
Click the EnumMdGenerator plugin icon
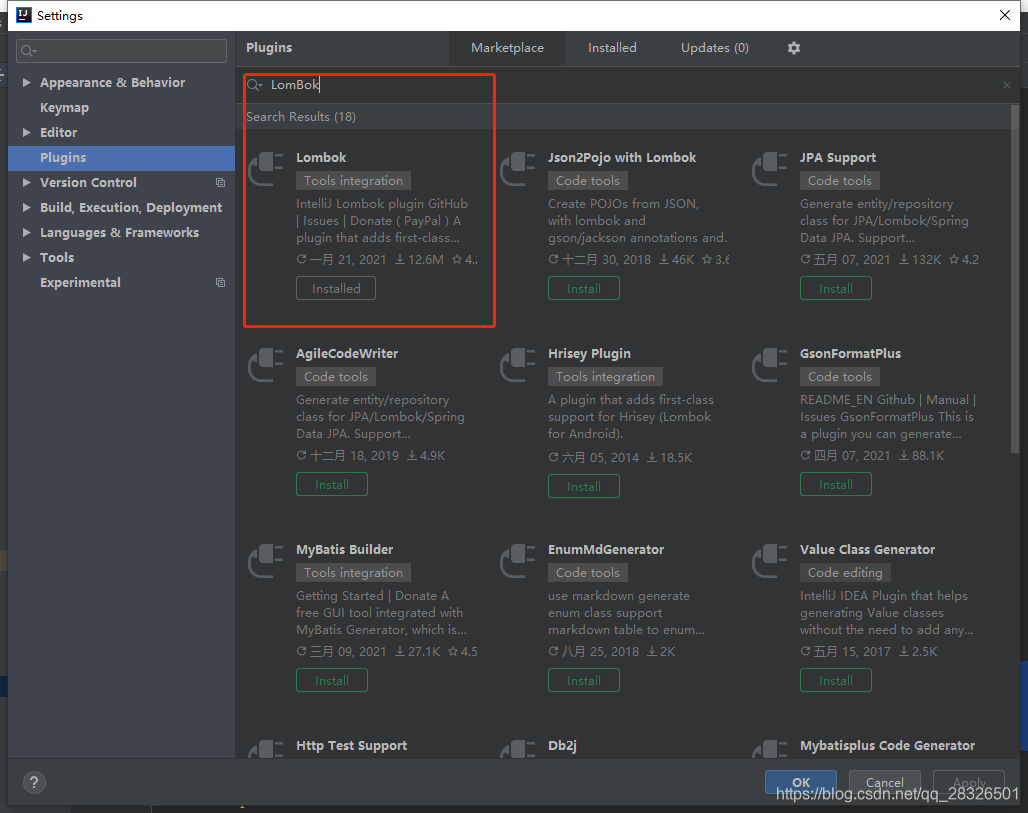tap(518, 560)
